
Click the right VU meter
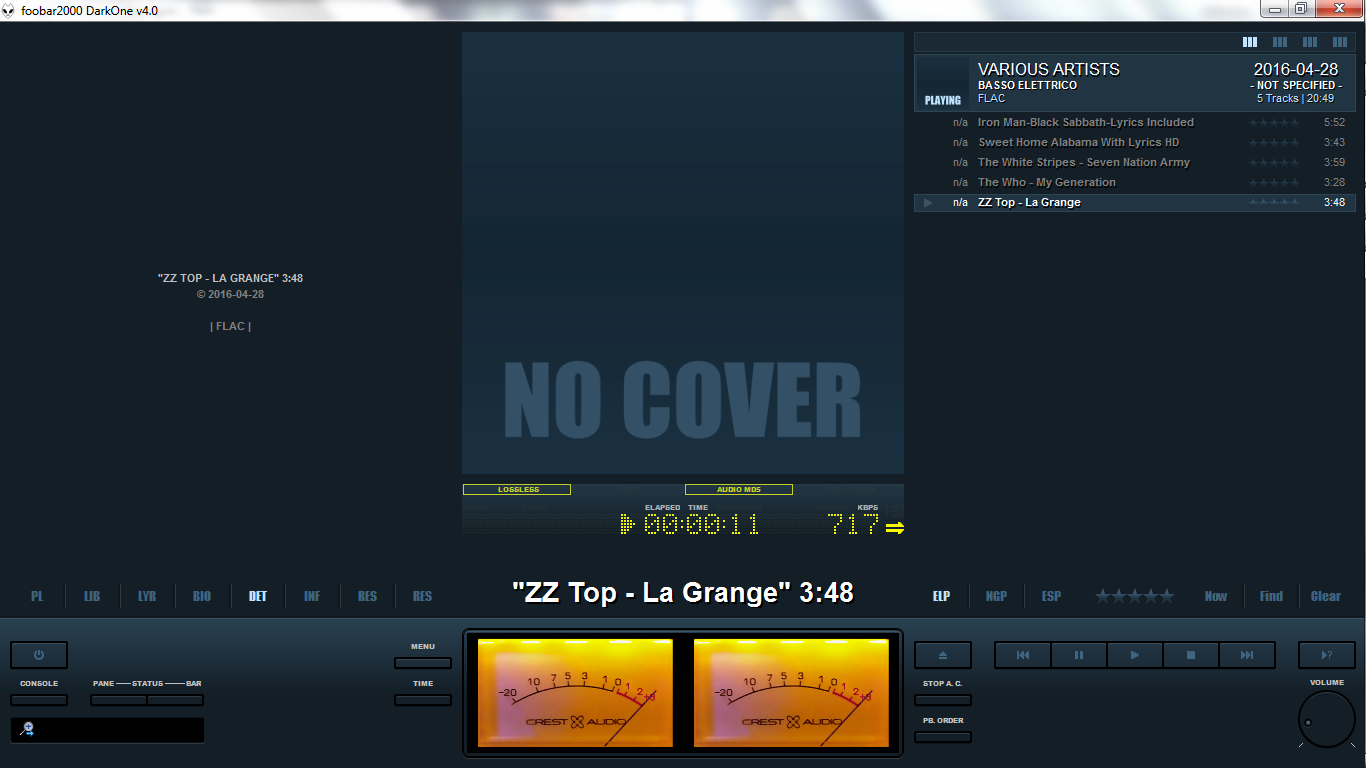(791, 693)
